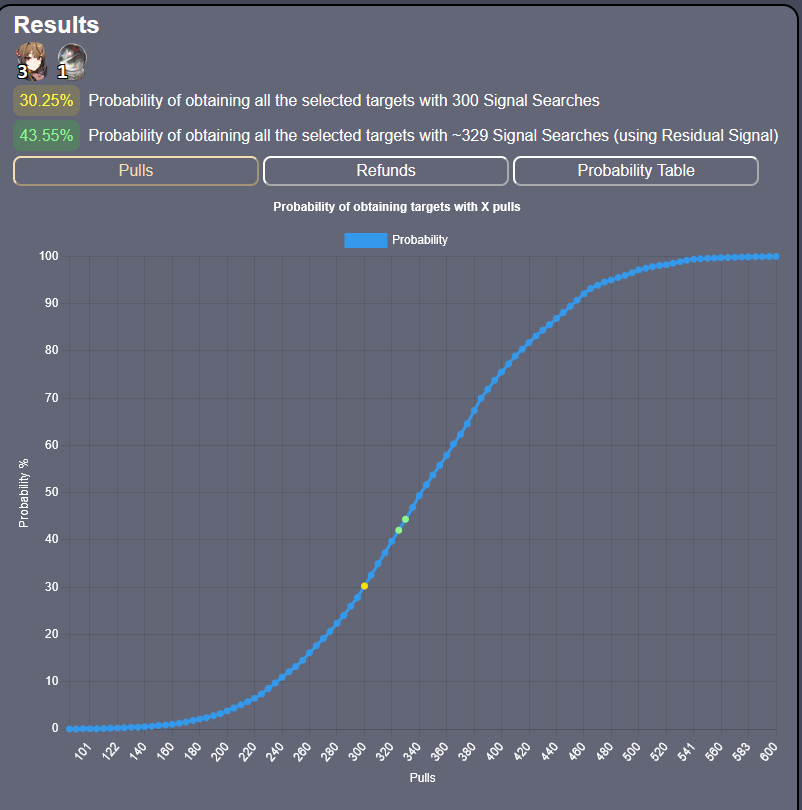This screenshot has width=802, height=810.
Task: Click the Probability legend label
Action: [419, 240]
